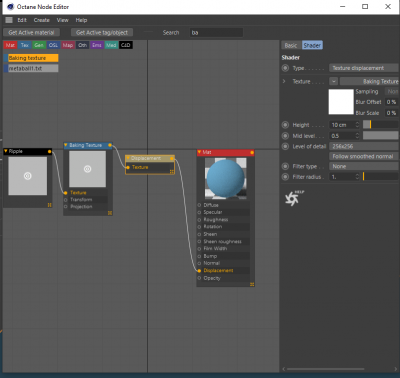This screenshot has width=400, height=378.
Task: Expand the Texture parameter chevron
Action: [x=284, y=81]
